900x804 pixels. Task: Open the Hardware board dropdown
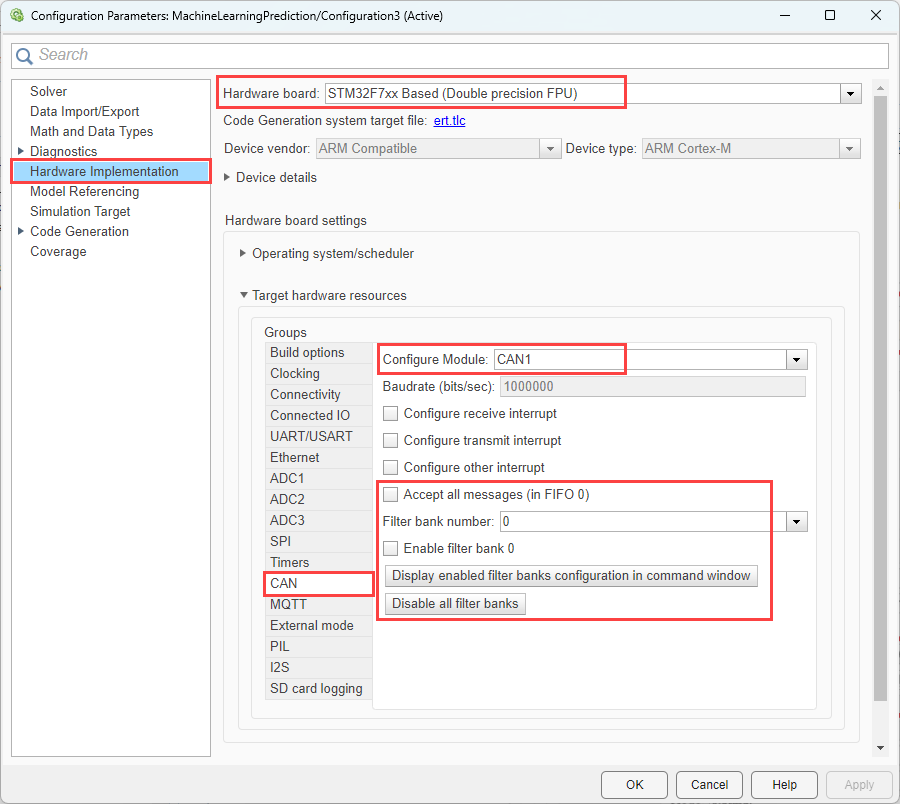(x=850, y=92)
